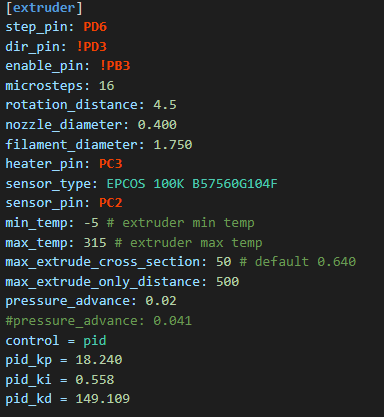Click the pid_kp value 18.240
The height and width of the screenshot is (417, 384).
99,360
